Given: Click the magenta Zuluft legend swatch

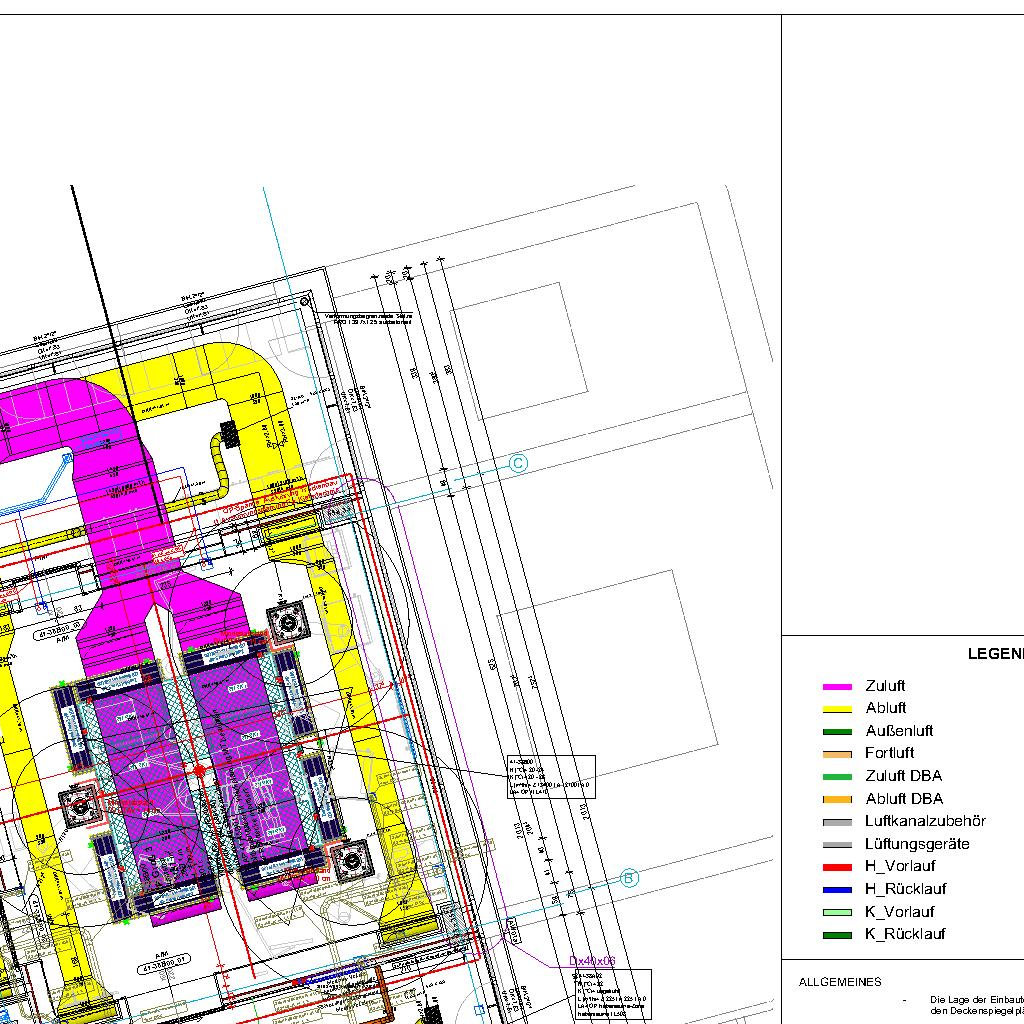Looking at the screenshot, I should pos(837,687).
